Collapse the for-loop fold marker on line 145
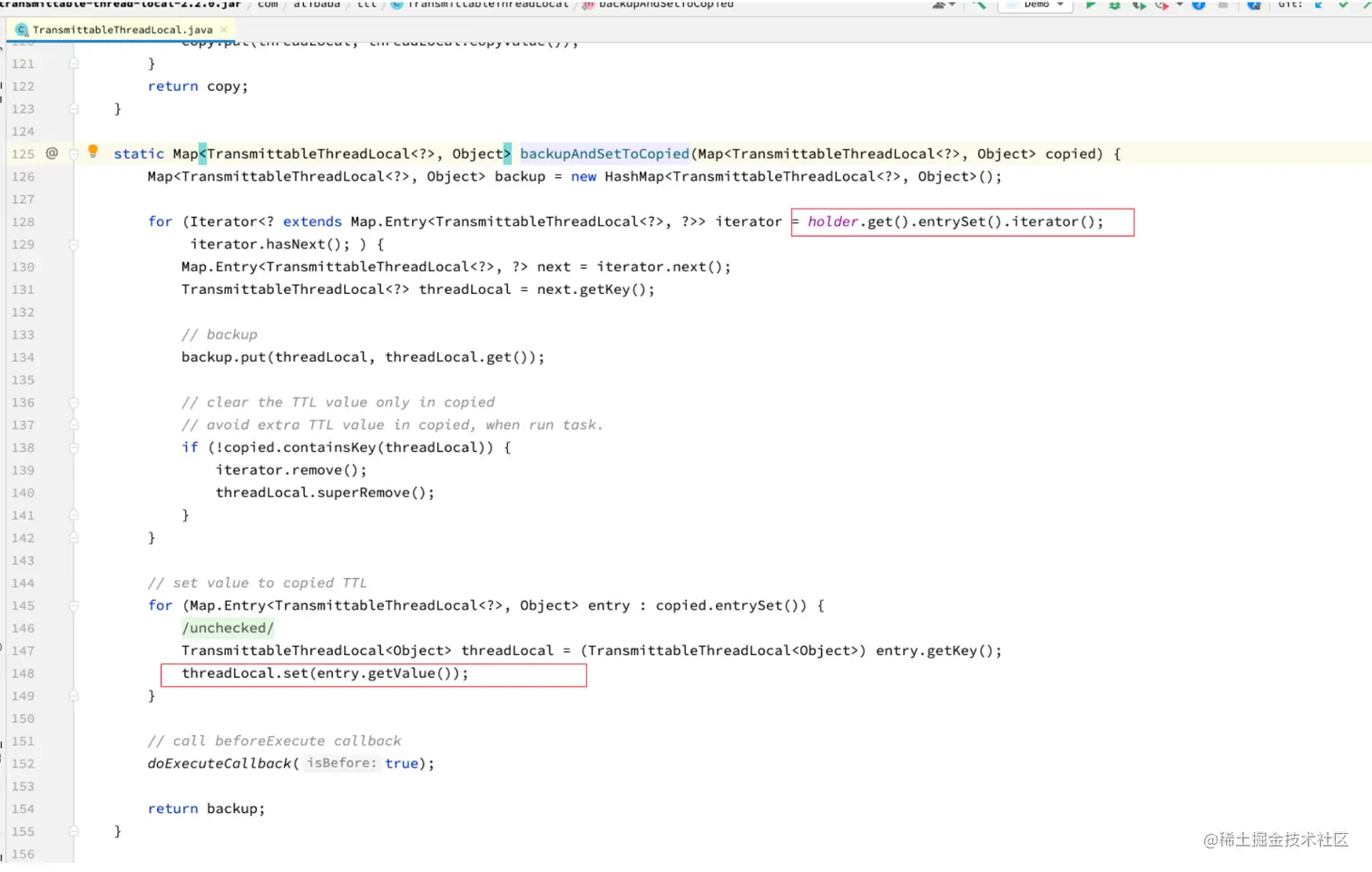This screenshot has height=872, width=1372. coord(73,606)
